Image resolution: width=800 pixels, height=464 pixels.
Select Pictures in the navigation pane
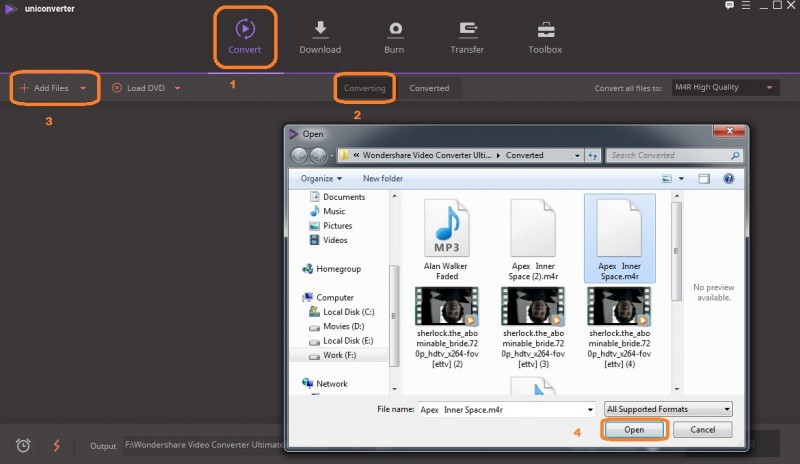pyautogui.click(x=331, y=225)
